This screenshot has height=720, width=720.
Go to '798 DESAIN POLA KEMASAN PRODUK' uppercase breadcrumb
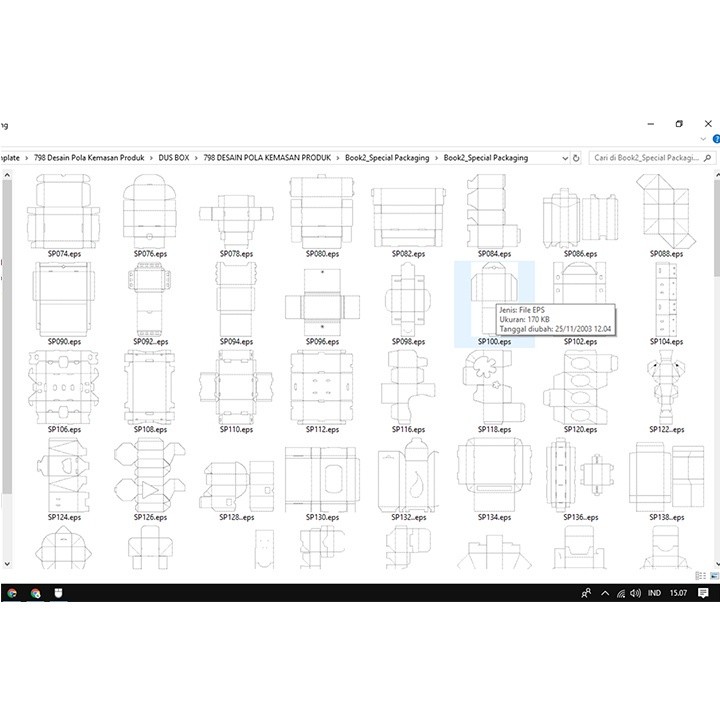tap(267, 158)
